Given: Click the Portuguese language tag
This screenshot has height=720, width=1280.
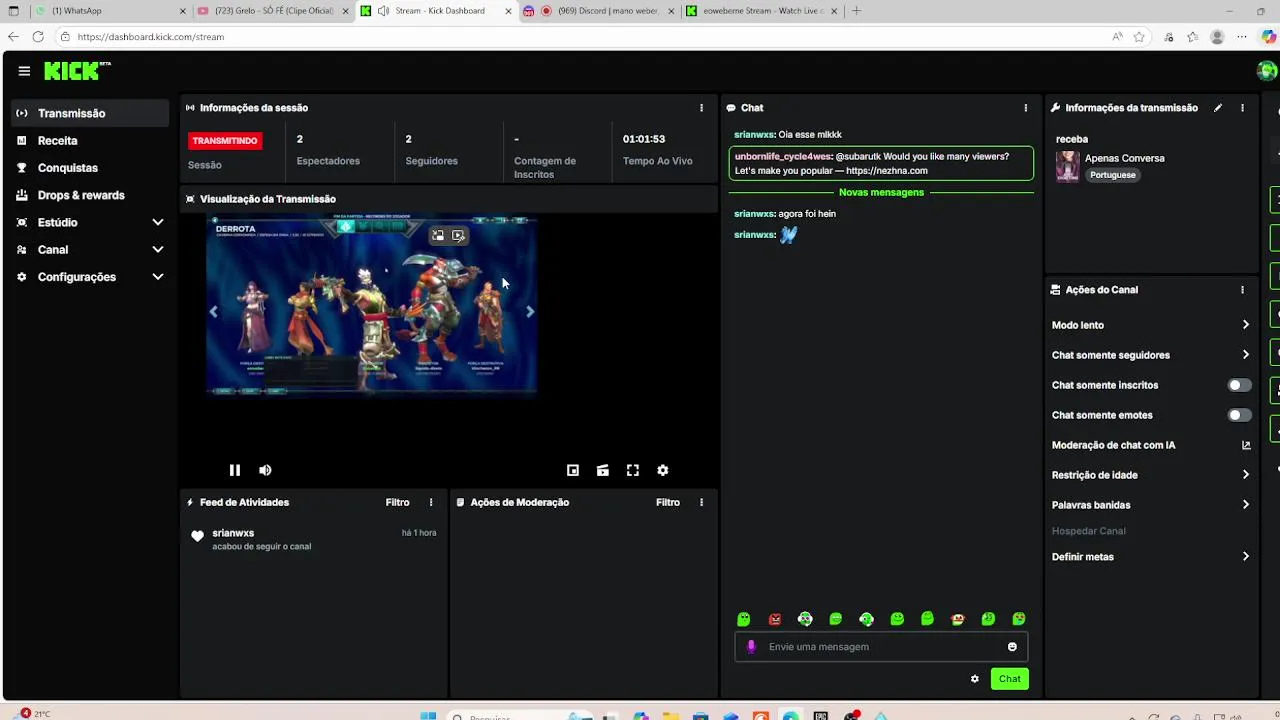Looking at the screenshot, I should [x=1113, y=175].
